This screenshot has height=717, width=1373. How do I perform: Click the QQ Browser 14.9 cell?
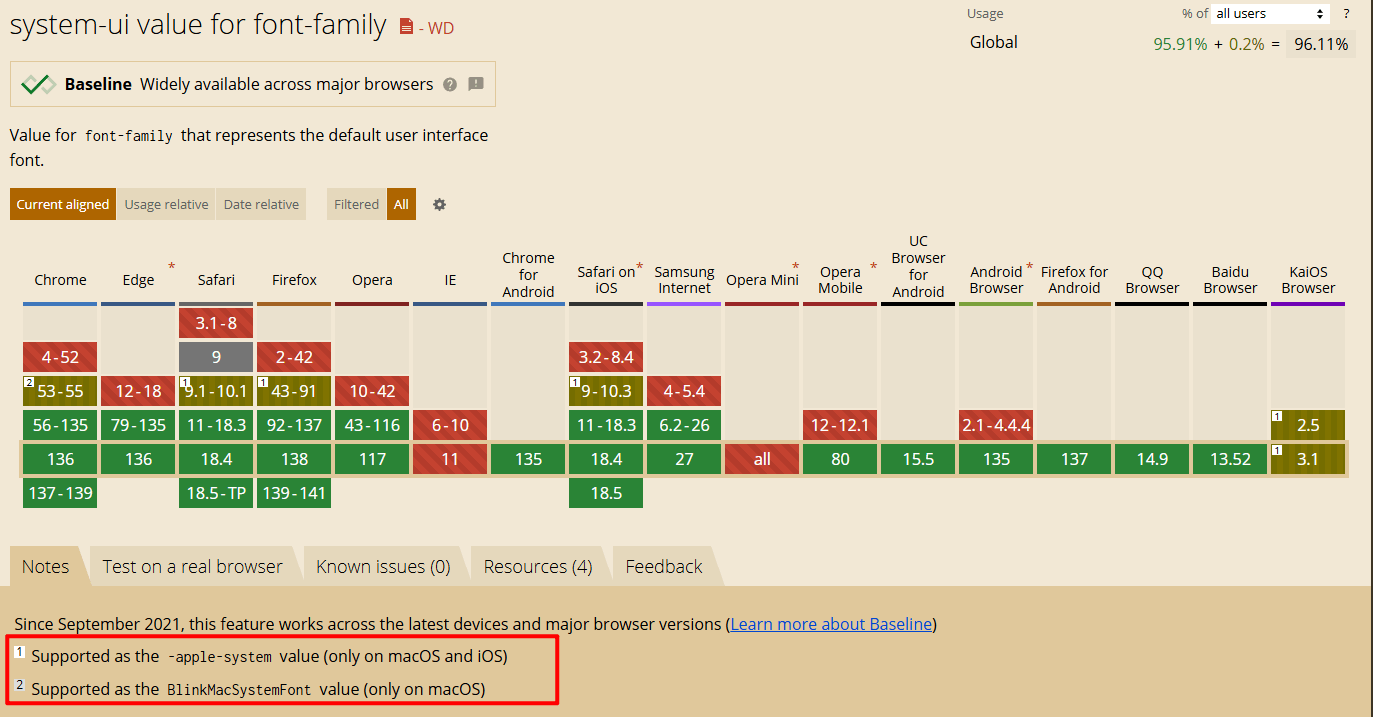tap(1152, 459)
